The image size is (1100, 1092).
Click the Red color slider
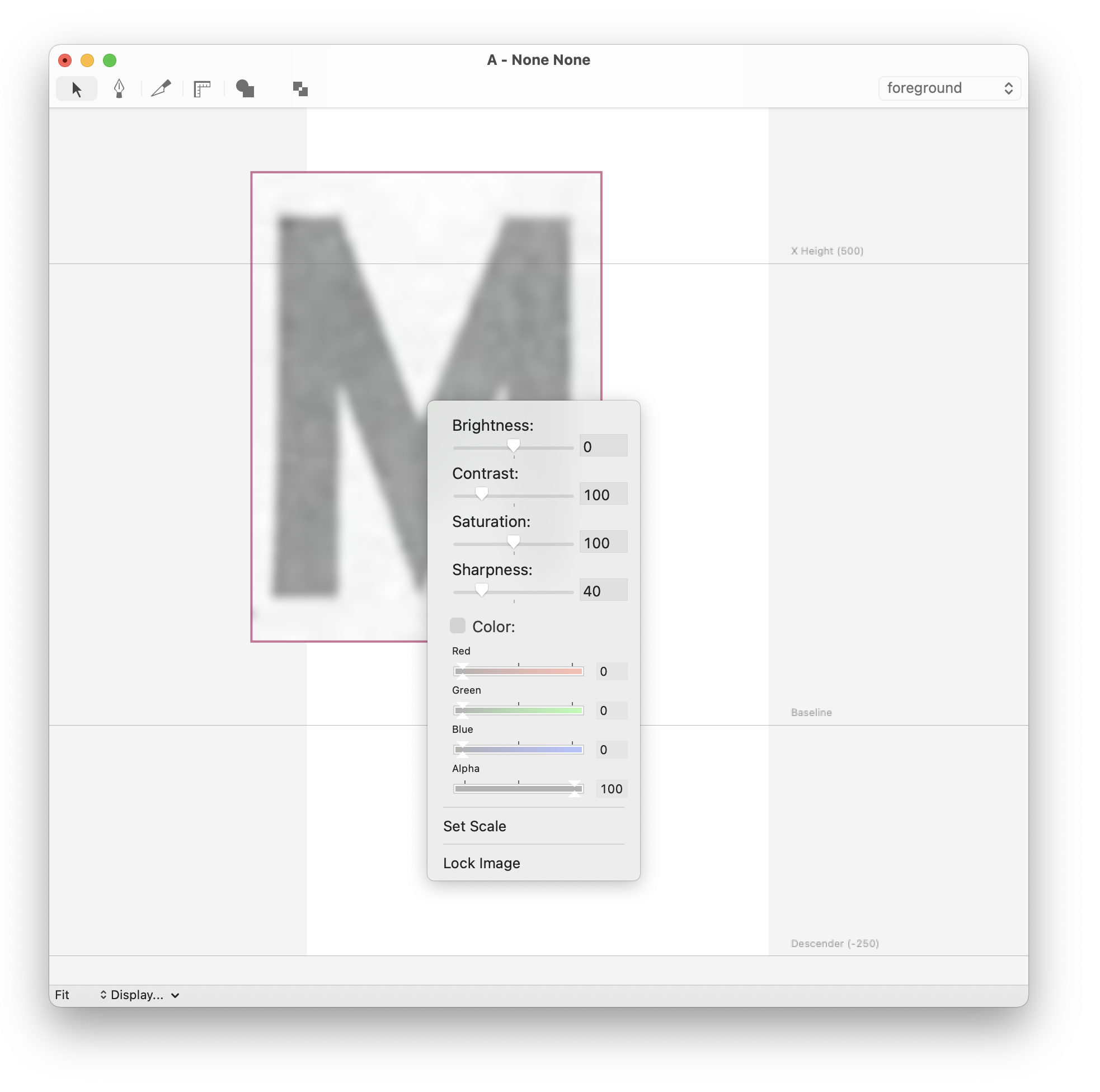(519, 672)
